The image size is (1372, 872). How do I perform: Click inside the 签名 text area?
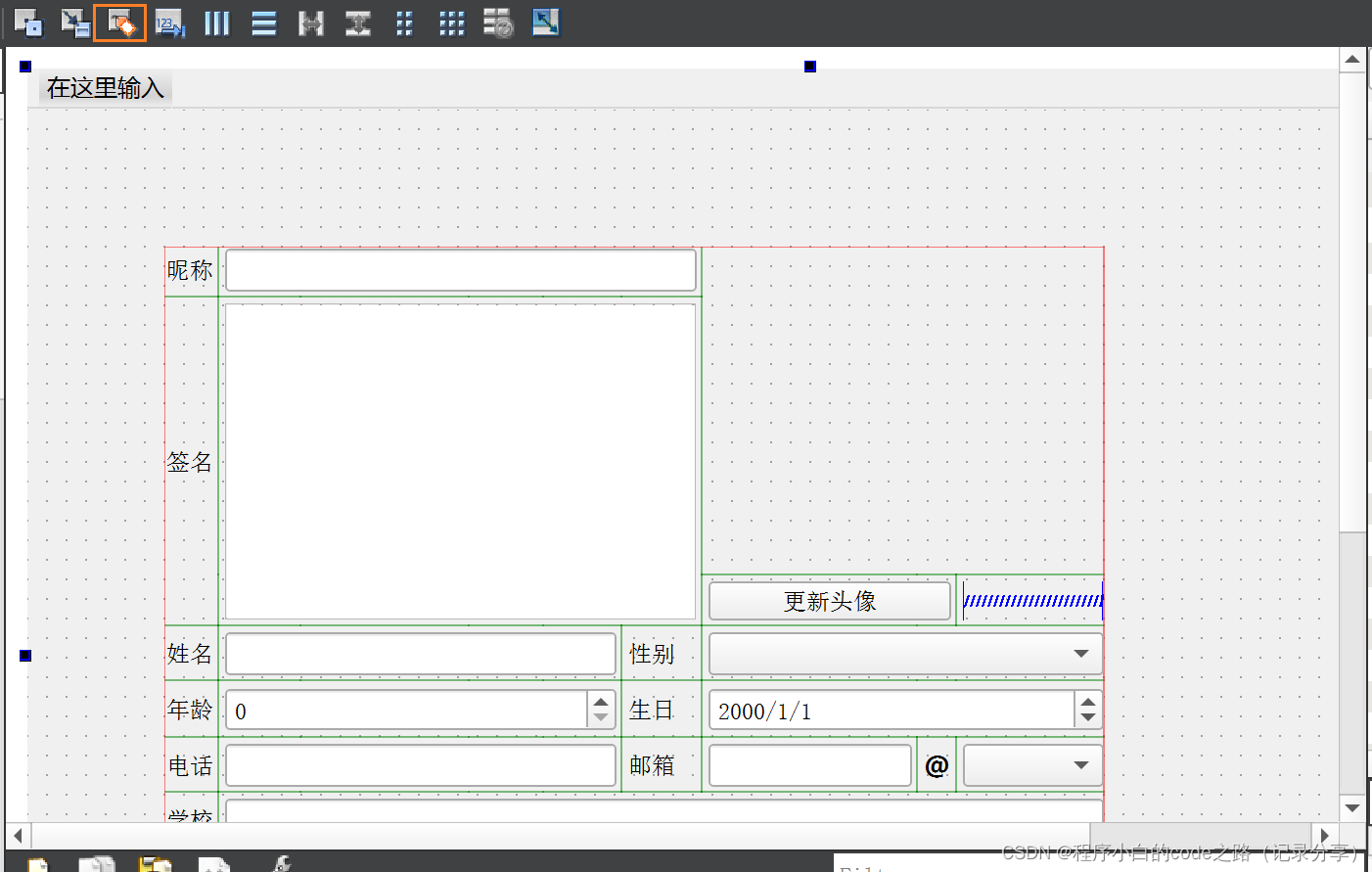(460, 462)
